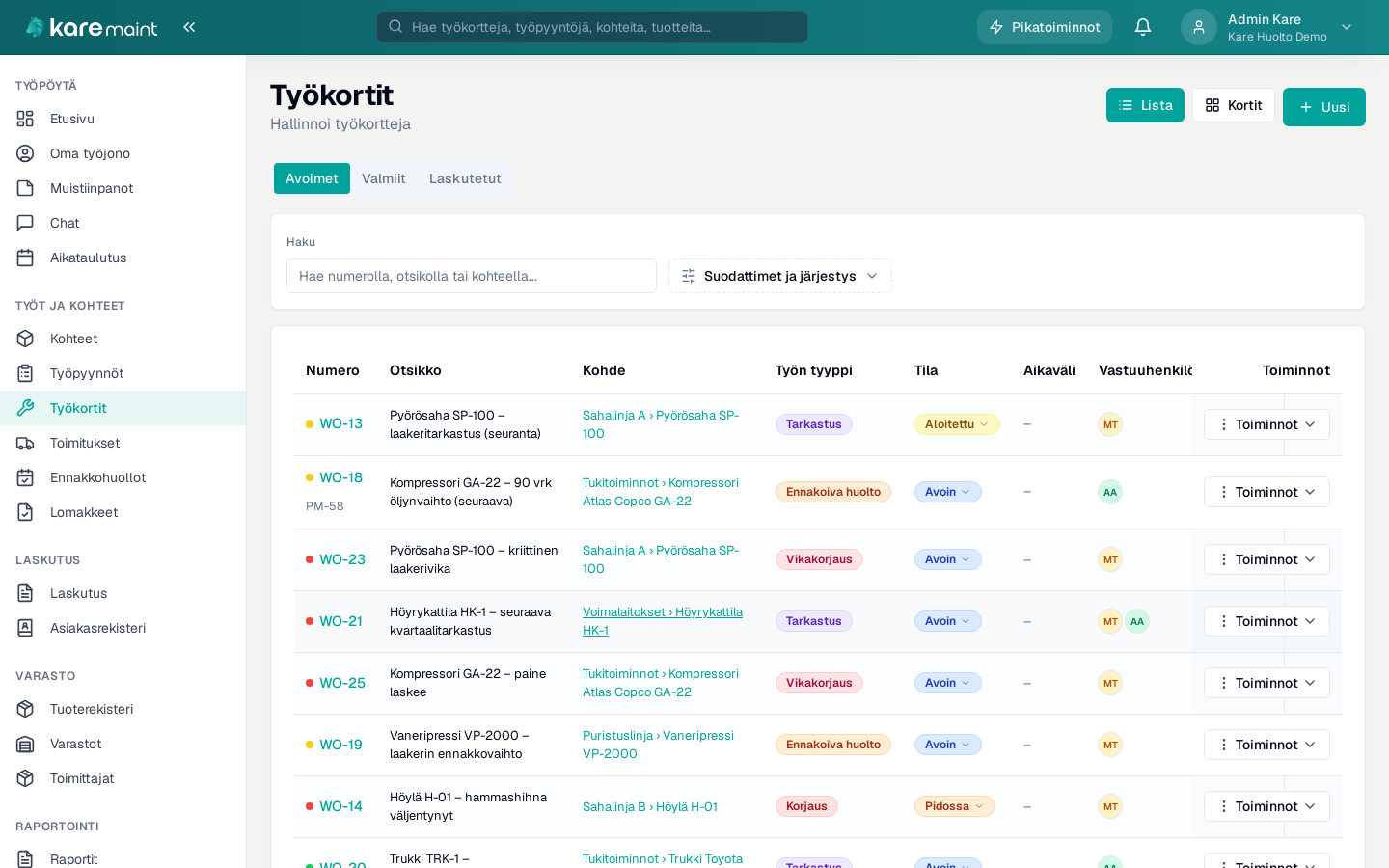Click Numero column header
This screenshot has width=1389, height=868.
333,370
